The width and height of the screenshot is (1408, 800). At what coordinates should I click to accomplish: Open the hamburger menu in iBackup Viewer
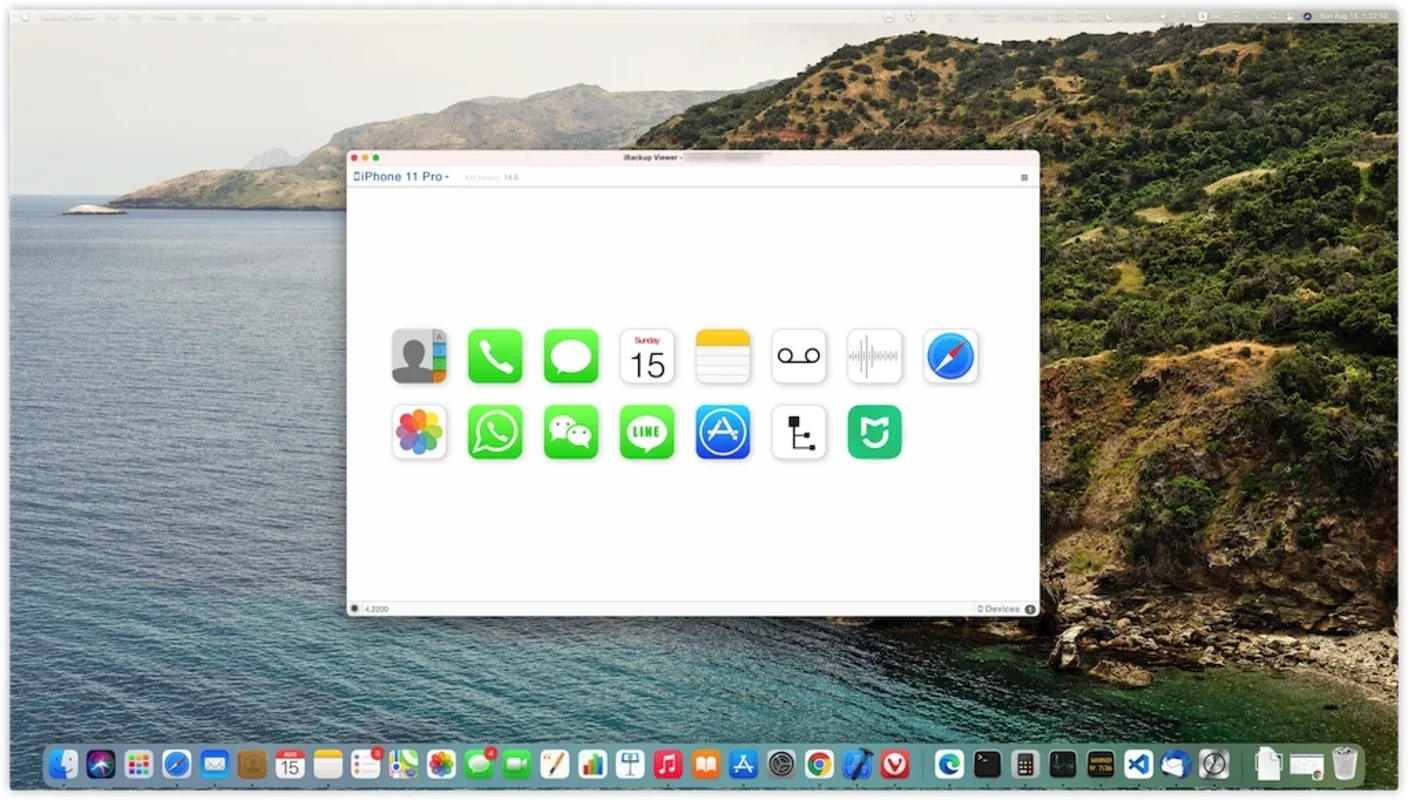(x=1024, y=177)
